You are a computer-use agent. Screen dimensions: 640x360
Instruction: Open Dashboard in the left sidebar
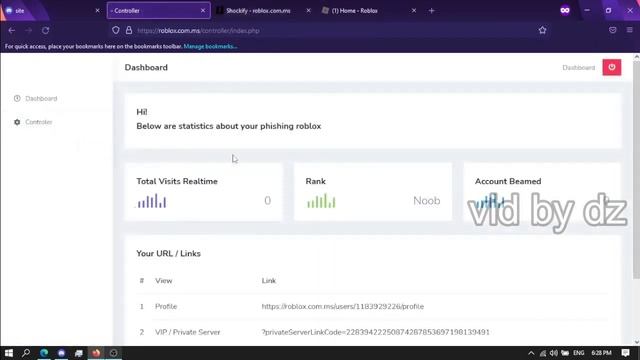pos(41,98)
